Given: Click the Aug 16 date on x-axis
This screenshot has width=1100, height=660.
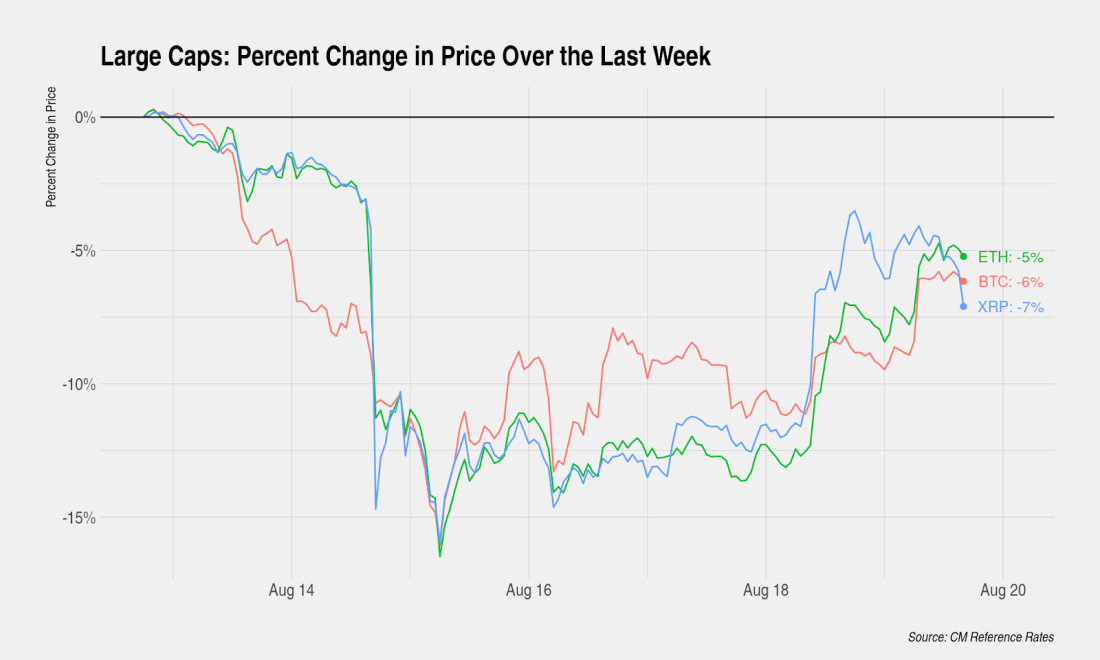Looking at the screenshot, I should 528,591.
